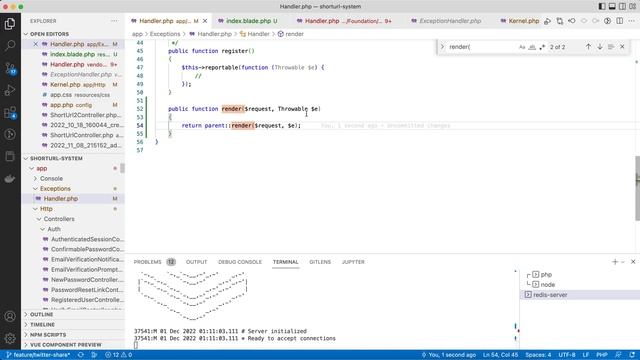Open Customize Layout icon
This screenshot has width=640, height=360.
[633, 7]
